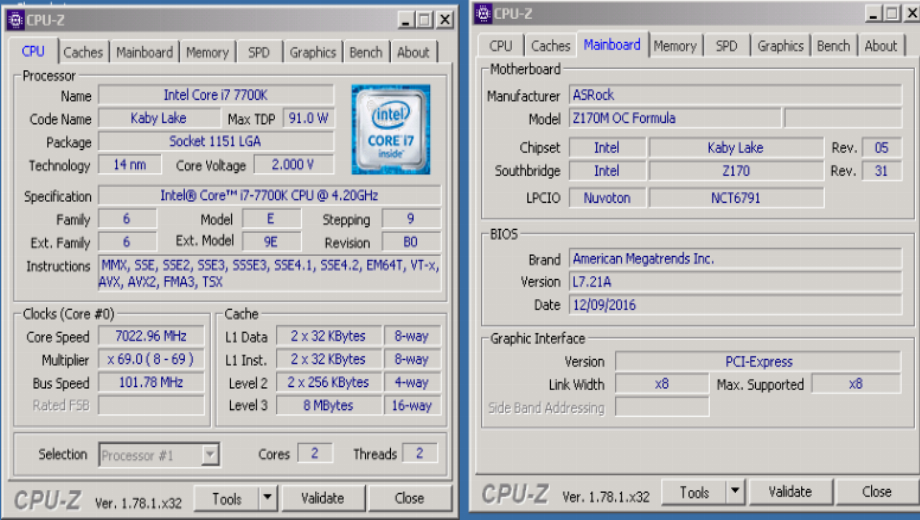Minimize the left CPU-Z window

pos(405,20)
